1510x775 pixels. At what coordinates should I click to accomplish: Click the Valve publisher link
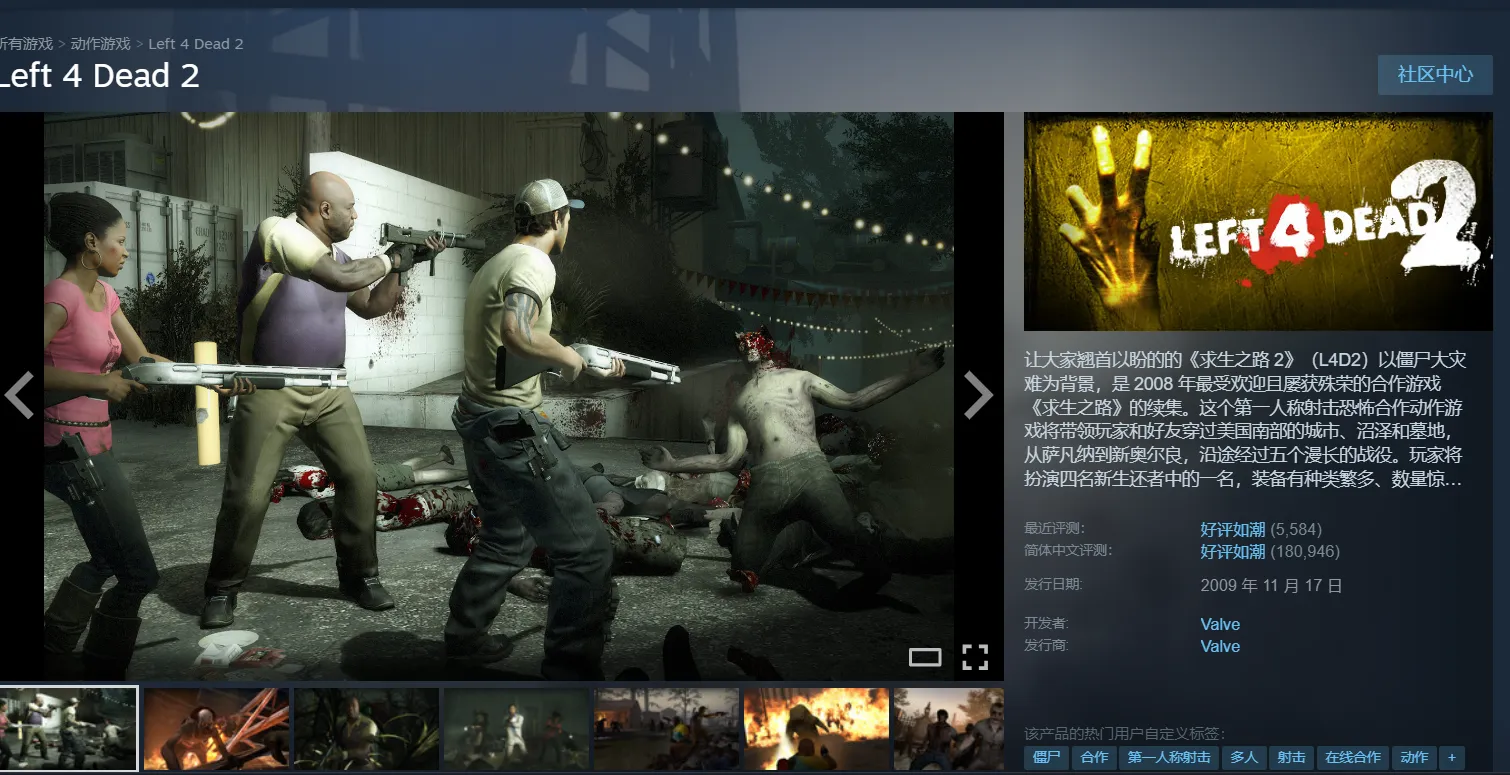(1220, 646)
